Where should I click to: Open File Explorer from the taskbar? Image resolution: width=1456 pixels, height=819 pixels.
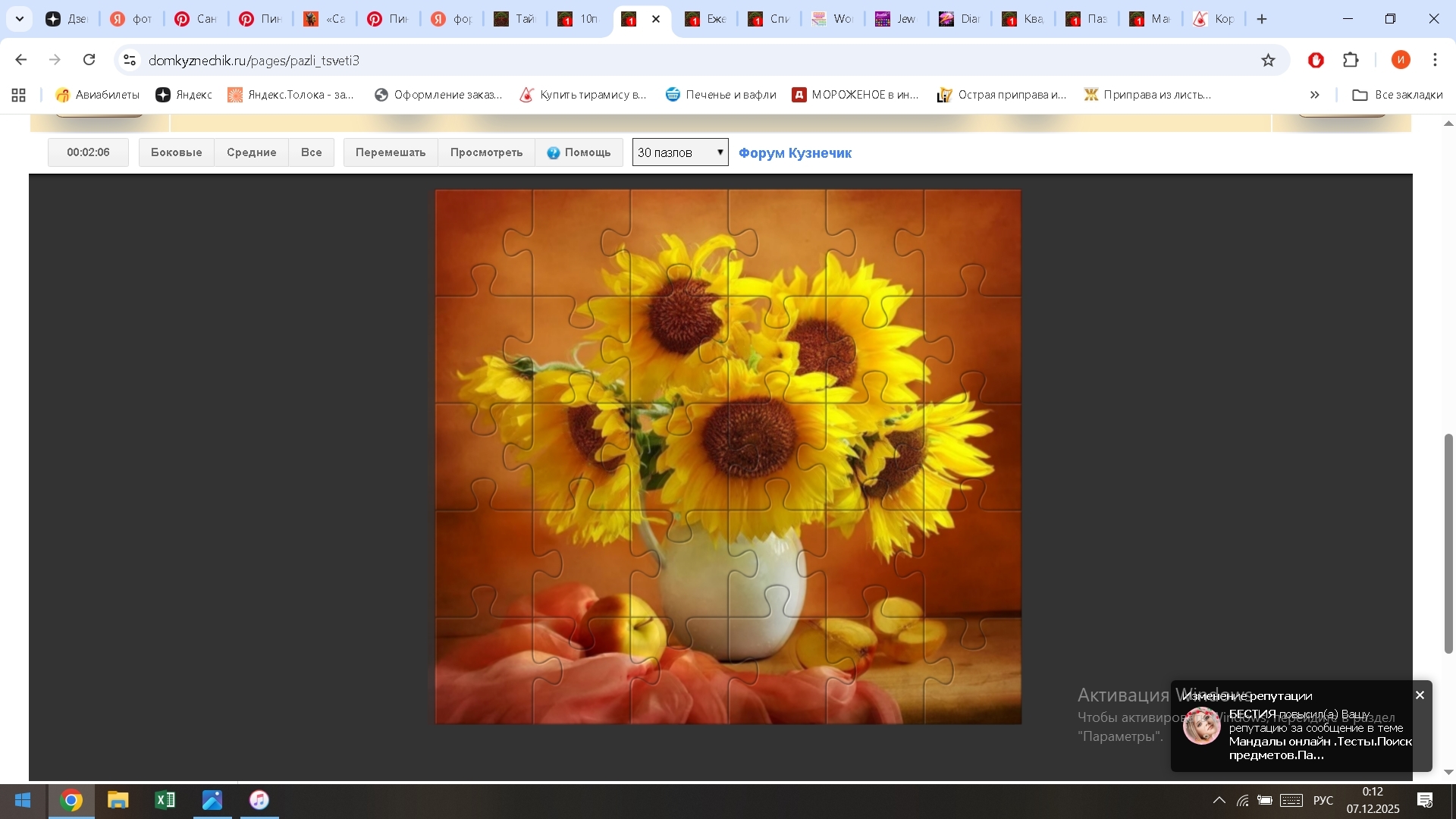coord(118,800)
